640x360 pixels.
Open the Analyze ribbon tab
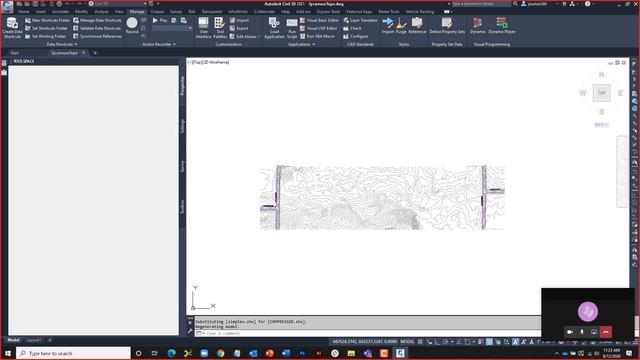pyautogui.click(x=101, y=12)
